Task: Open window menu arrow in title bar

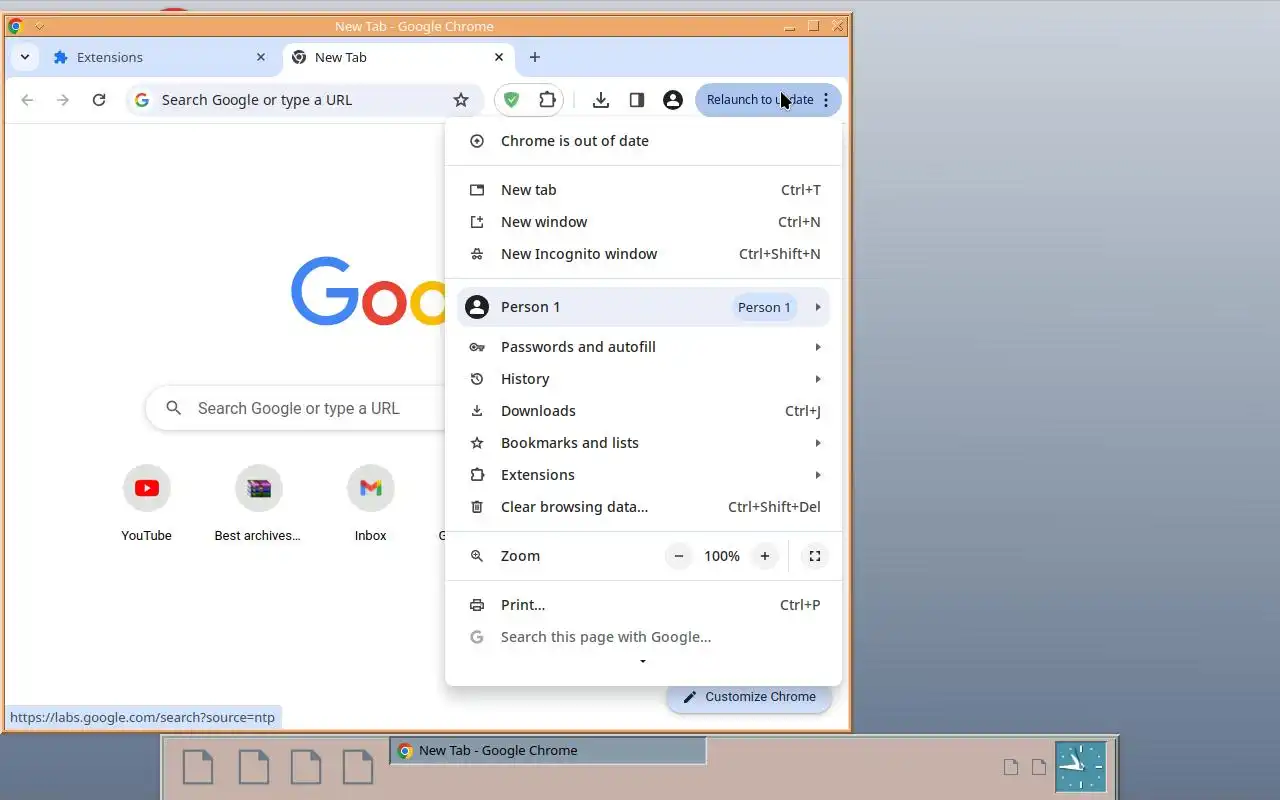Action: click(39, 26)
